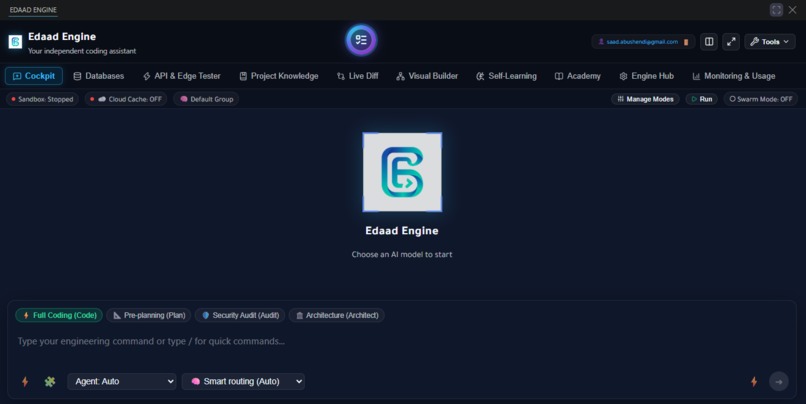Click the lightning bolt next to the send button
This screenshot has width=806, height=404.
click(754, 381)
